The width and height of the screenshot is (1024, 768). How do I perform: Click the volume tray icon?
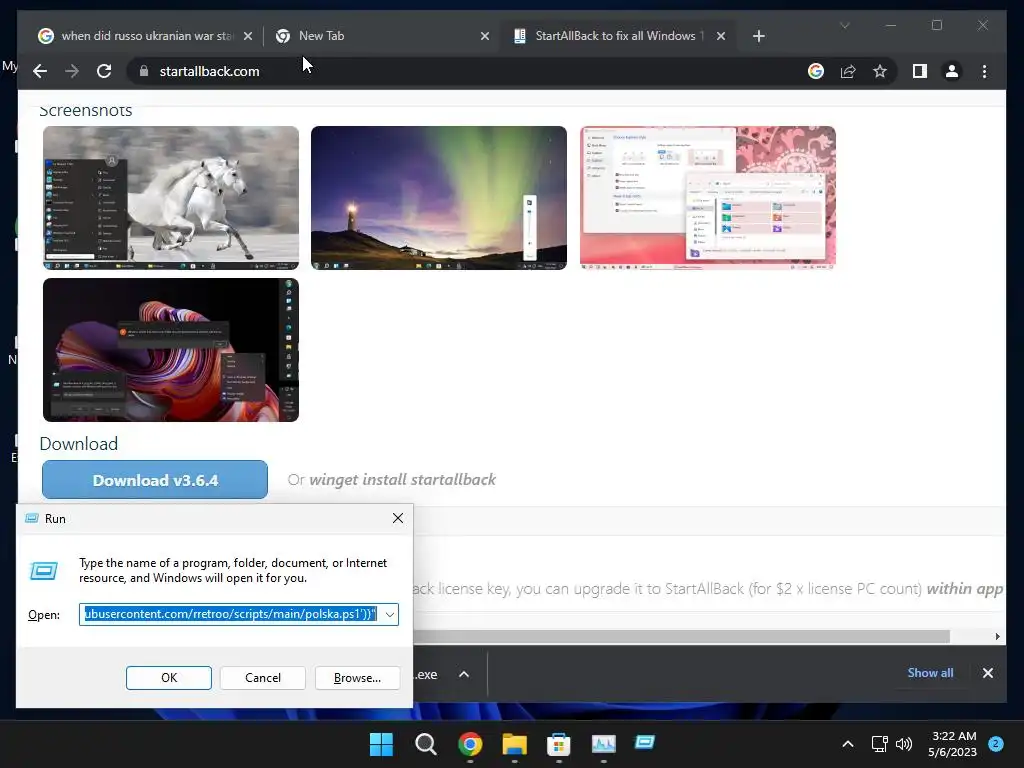tap(904, 743)
